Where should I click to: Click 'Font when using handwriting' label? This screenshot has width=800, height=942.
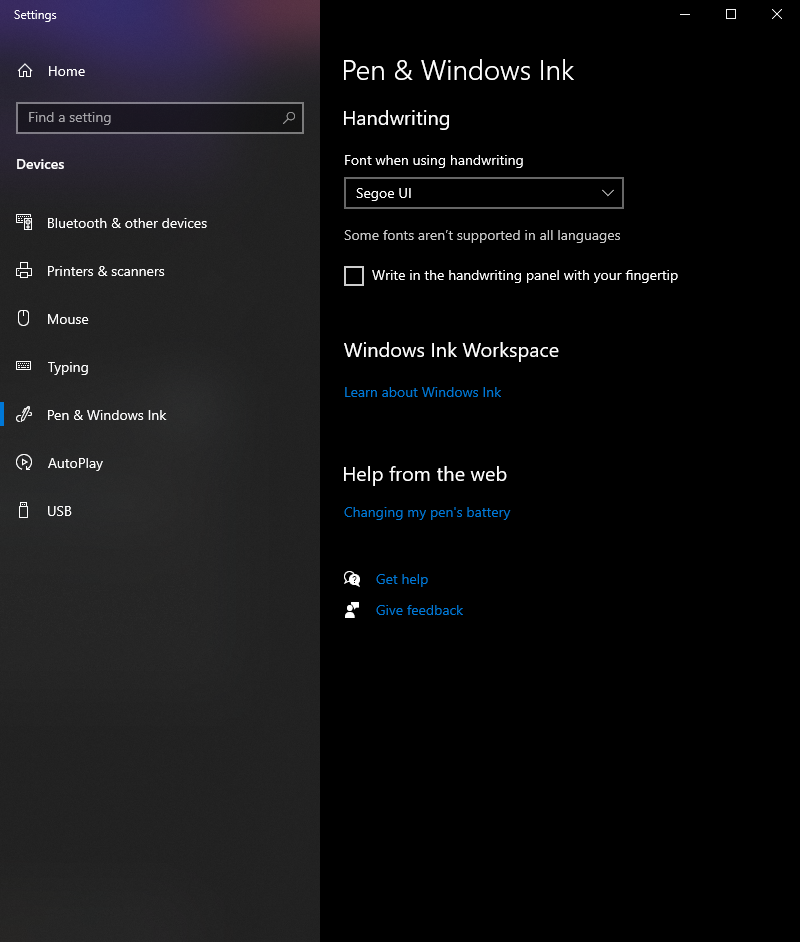(434, 160)
